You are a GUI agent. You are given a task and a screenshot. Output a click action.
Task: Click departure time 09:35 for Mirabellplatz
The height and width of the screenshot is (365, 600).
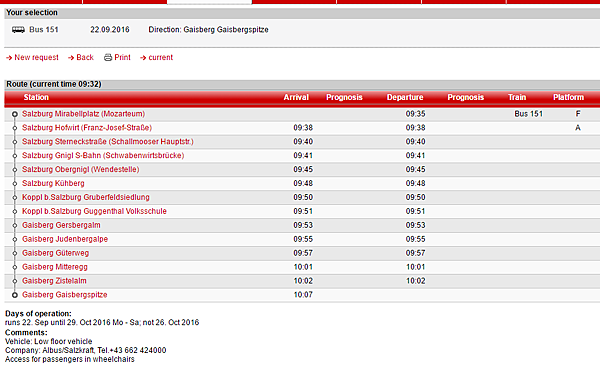[x=416, y=114]
